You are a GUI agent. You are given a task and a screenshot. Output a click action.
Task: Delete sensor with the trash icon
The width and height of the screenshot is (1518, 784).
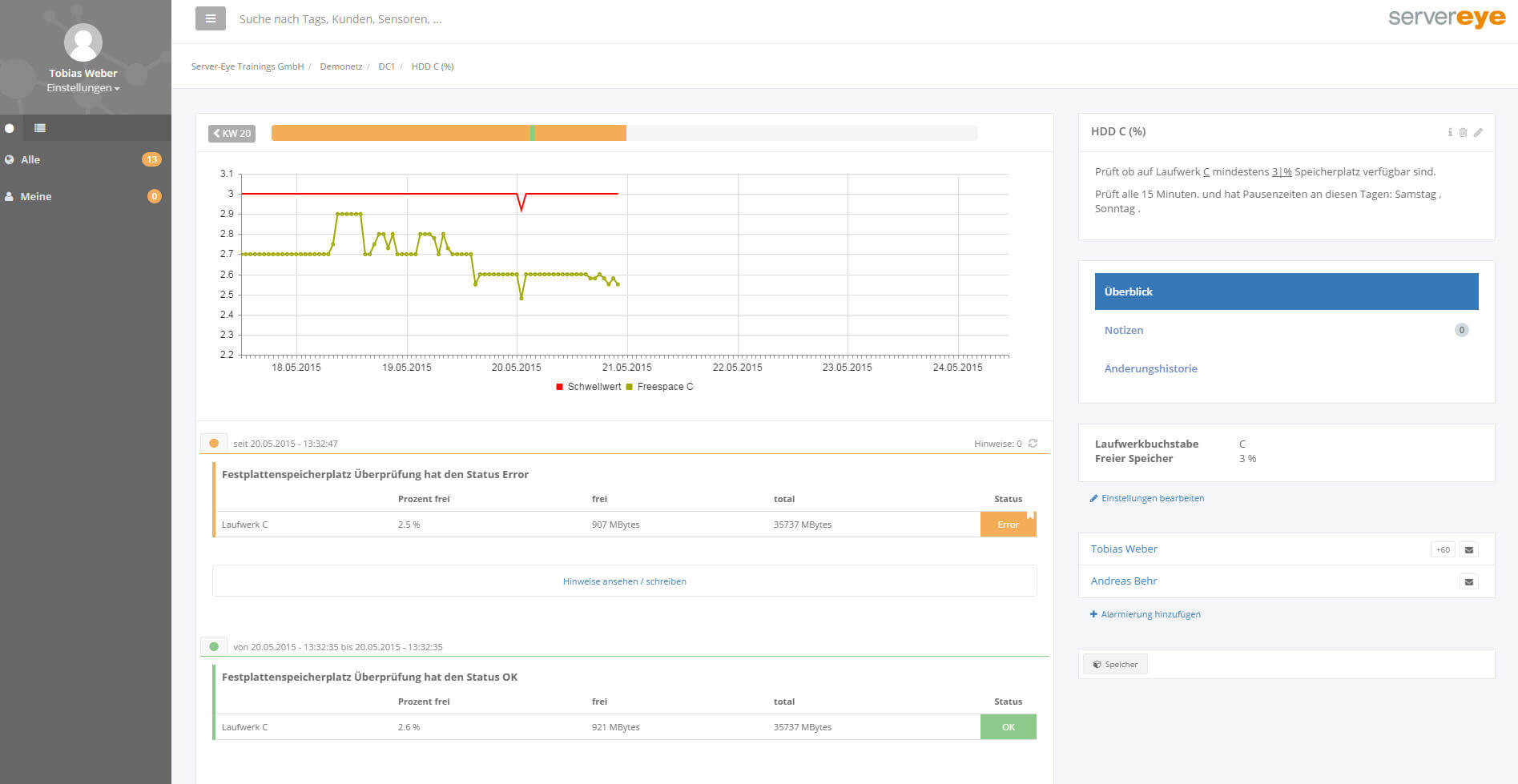[x=1463, y=132]
